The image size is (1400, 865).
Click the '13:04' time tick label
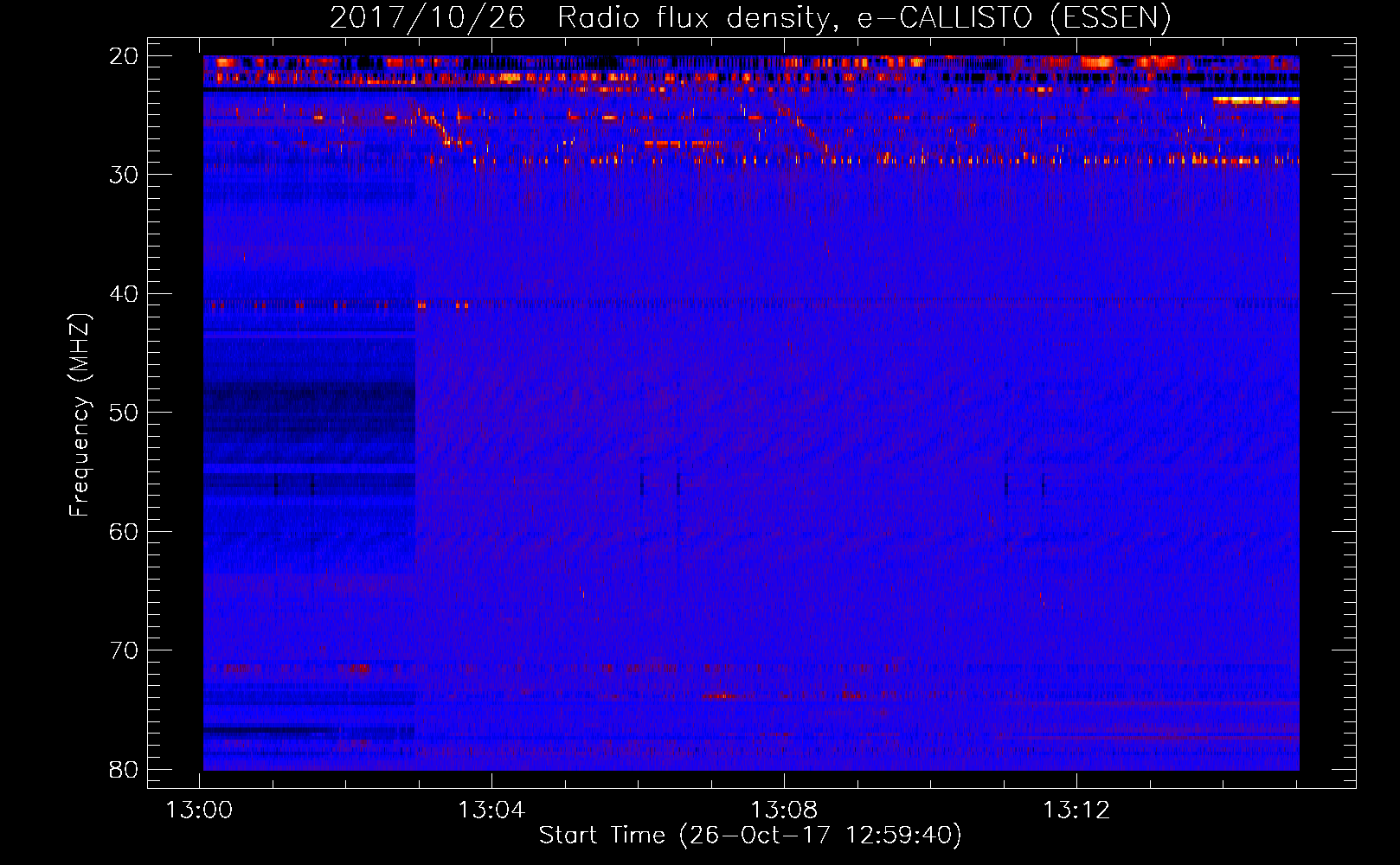(491, 811)
